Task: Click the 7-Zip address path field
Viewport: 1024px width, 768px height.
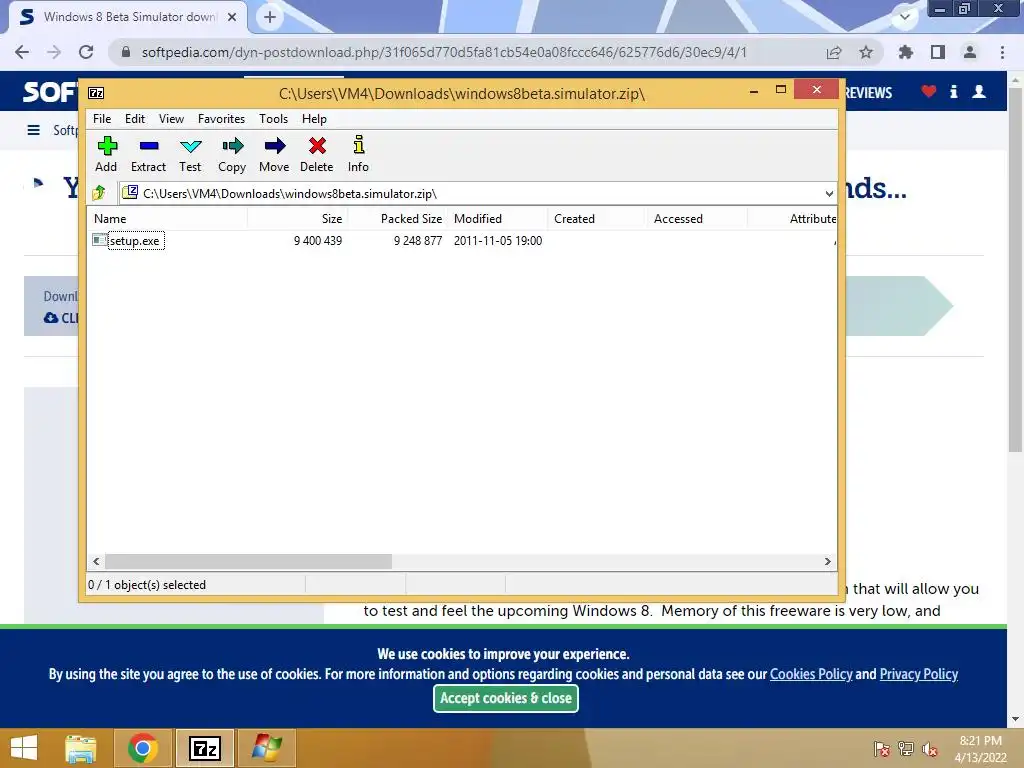Action: tap(478, 193)
